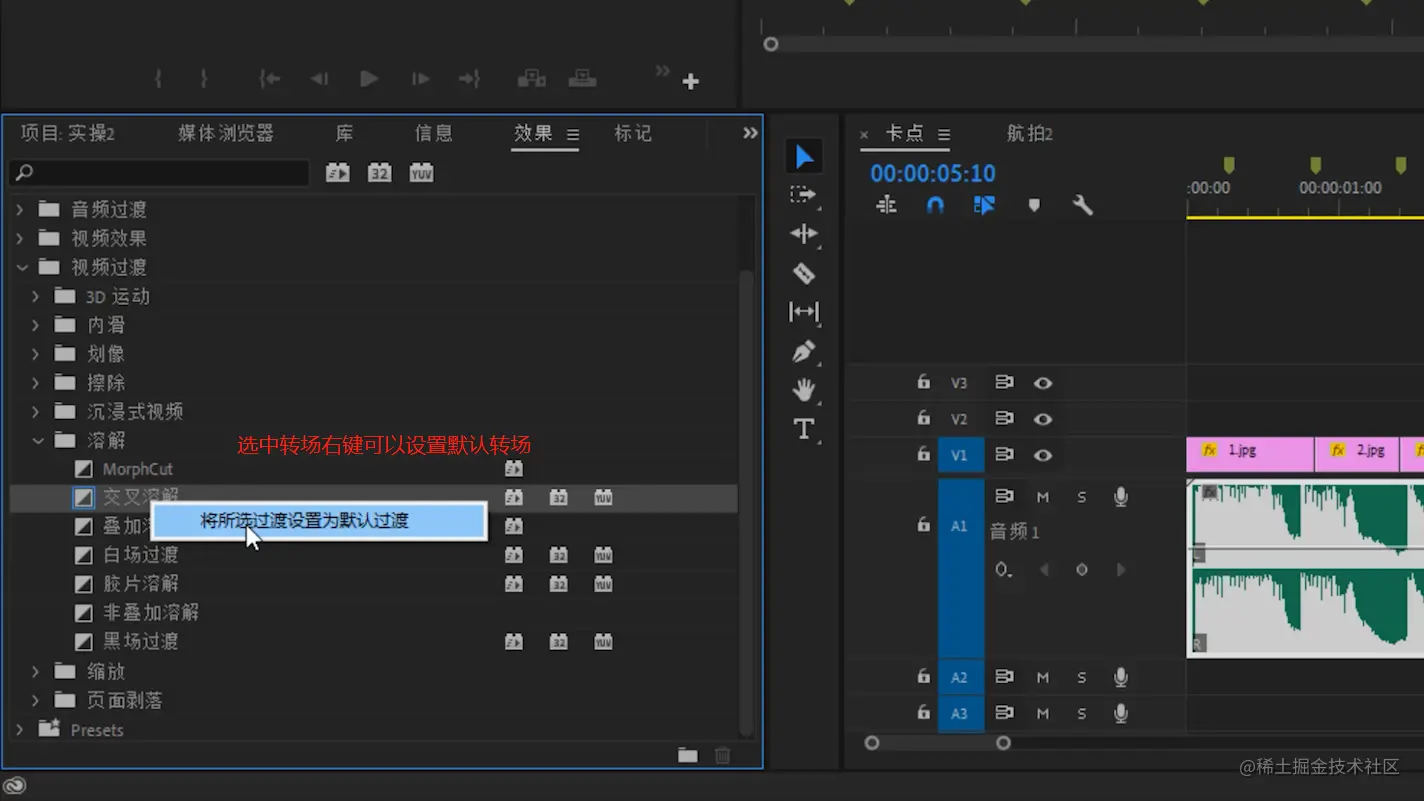Click the timeline Add Marker icon
The image size is (1424, 801).
pyautogui.click(x=1034, y=205)
